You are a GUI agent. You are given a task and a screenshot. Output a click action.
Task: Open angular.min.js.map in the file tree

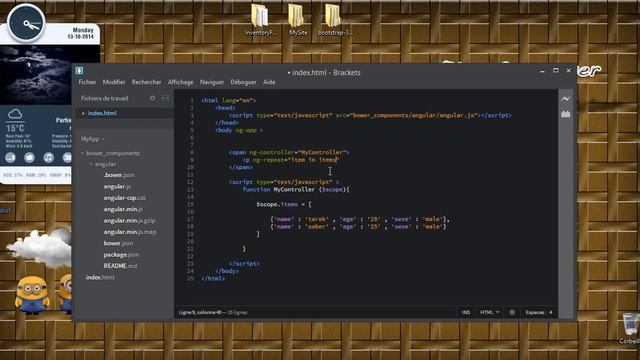(x=130, y=232)
